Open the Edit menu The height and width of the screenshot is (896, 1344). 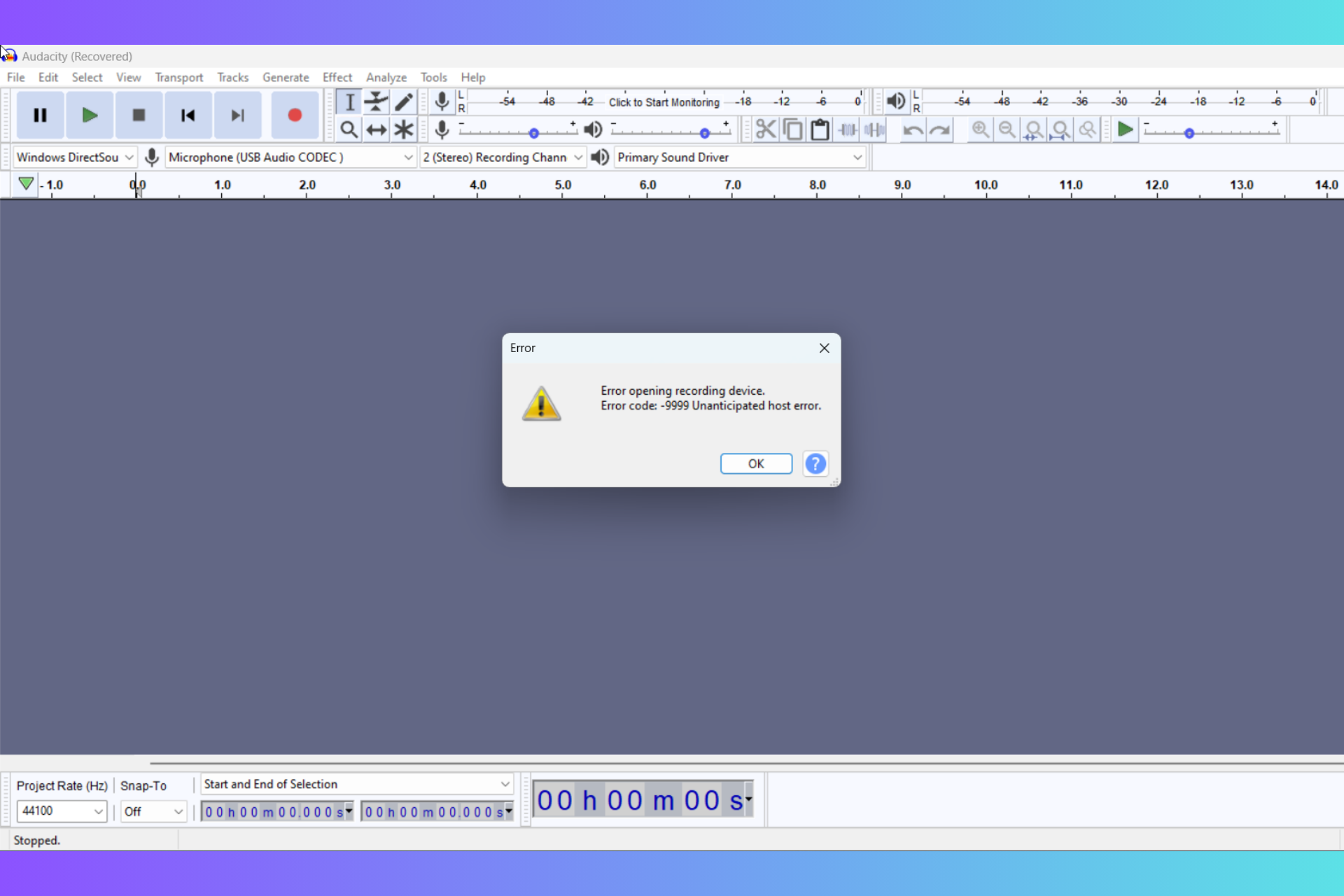click(48, 78)
